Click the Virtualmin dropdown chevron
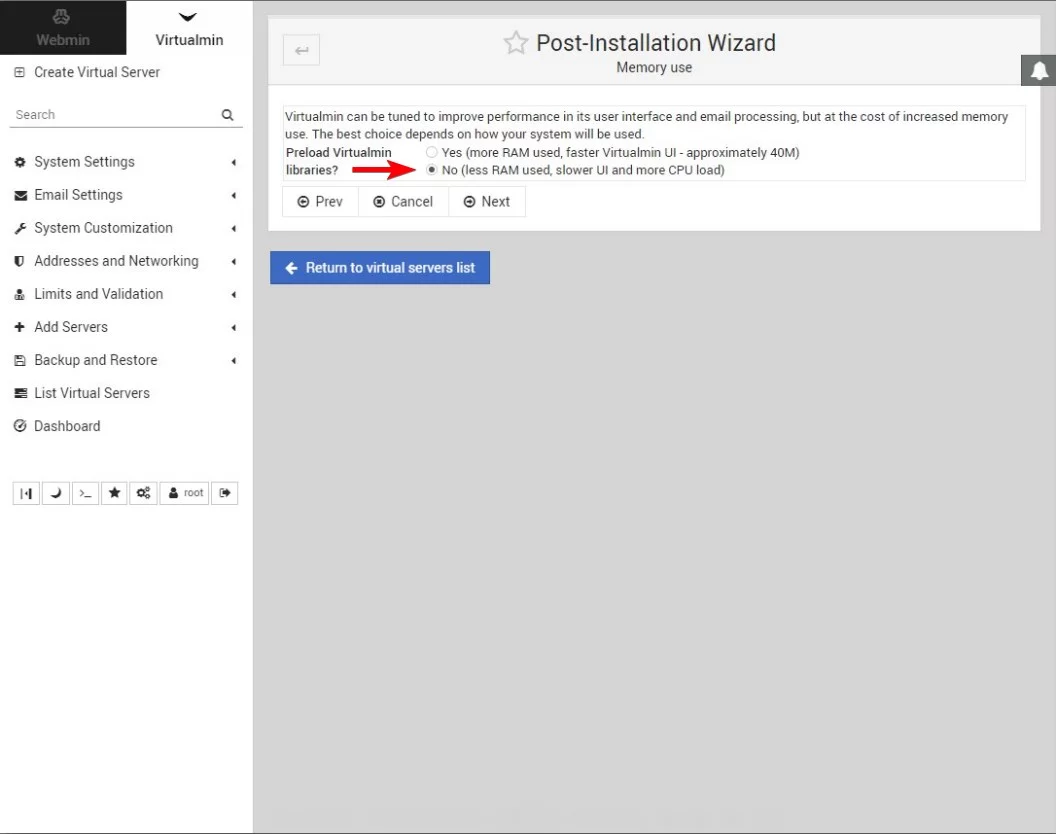 [188, 17]
